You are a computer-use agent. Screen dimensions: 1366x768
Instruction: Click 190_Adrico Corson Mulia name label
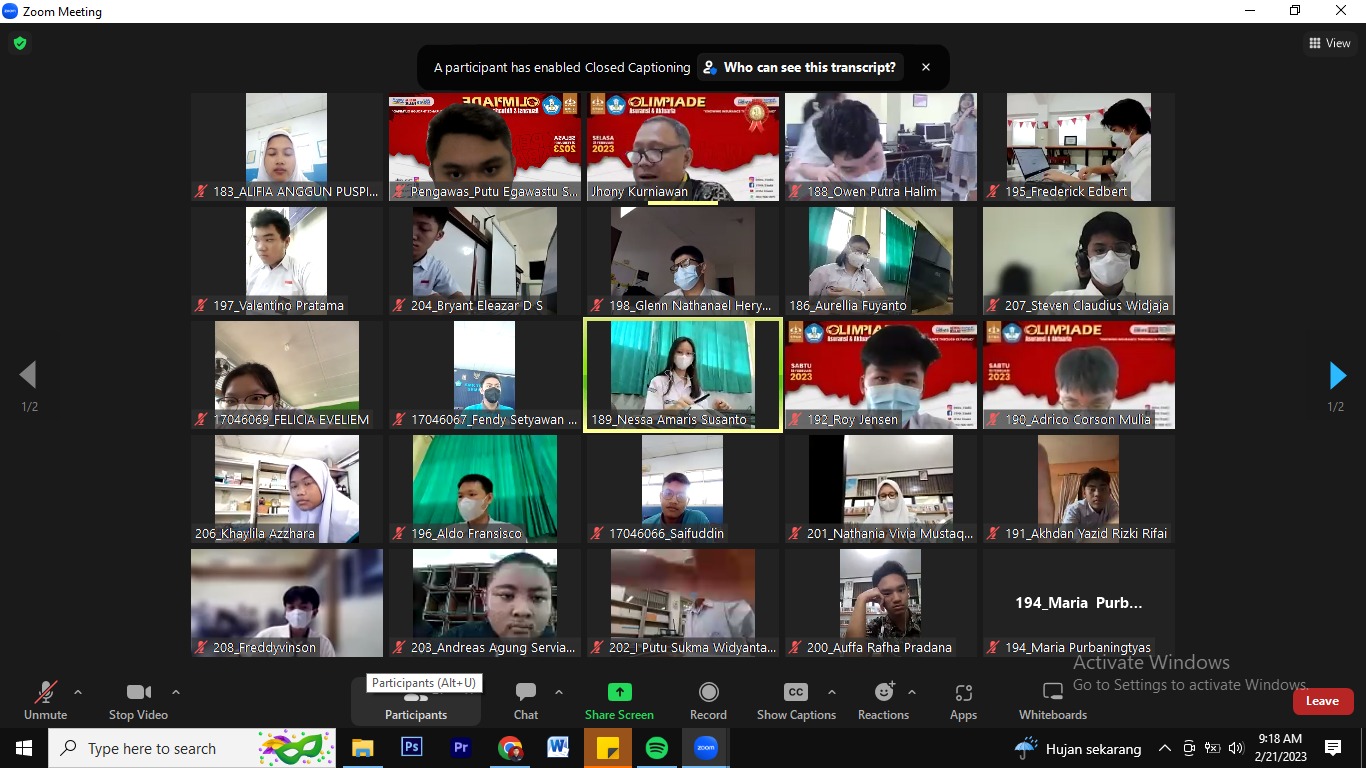[1069, 419]
